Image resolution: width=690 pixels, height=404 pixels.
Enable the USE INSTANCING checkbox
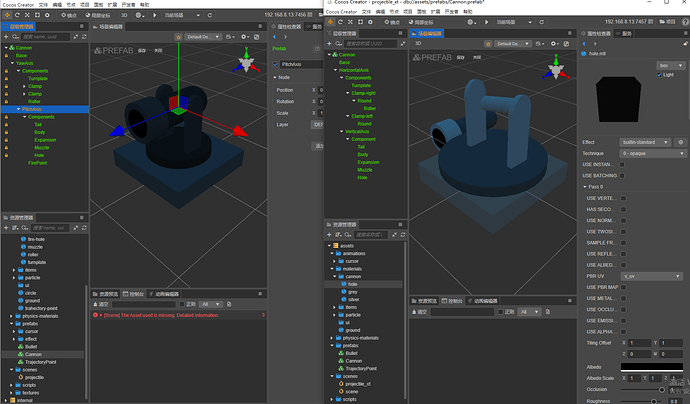click(x=622, y=165)
